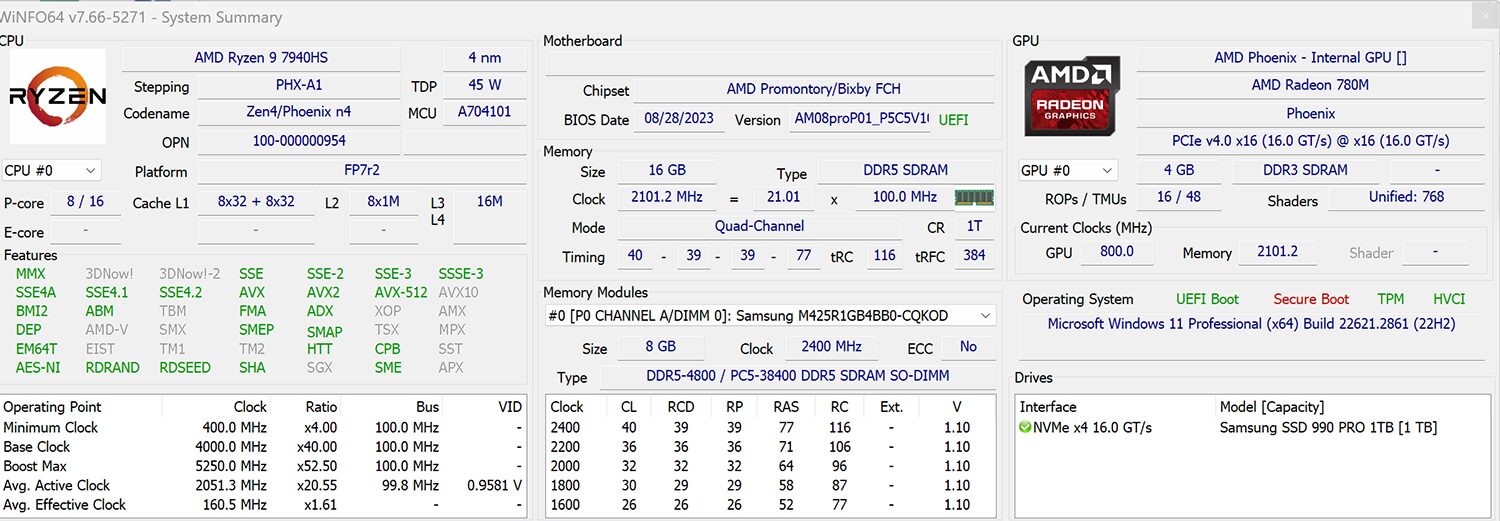Click the close button at top right
The width and height of the screenshot is (1500, 521).
pyautogui.click(x=1487, y=14)
